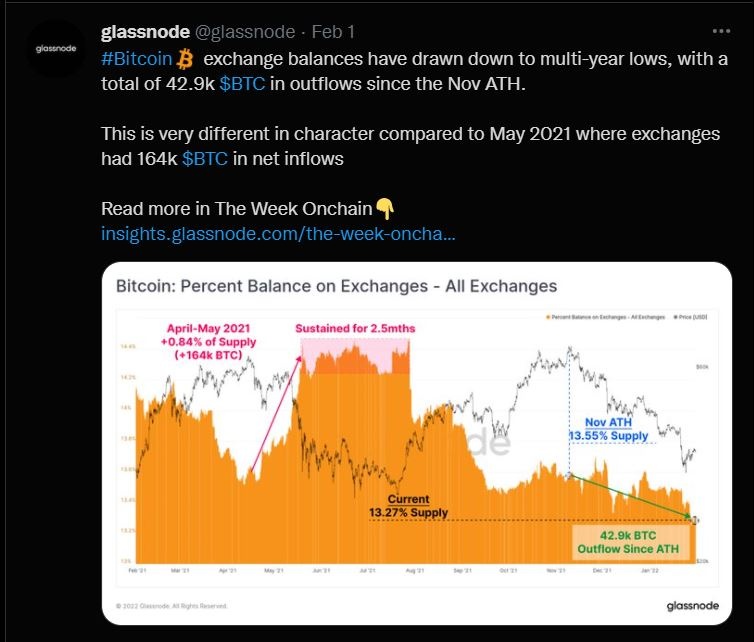This screenshot has width=754, height=642.
Task: Open the insights.glassnode.com article link
Action: 278,234
